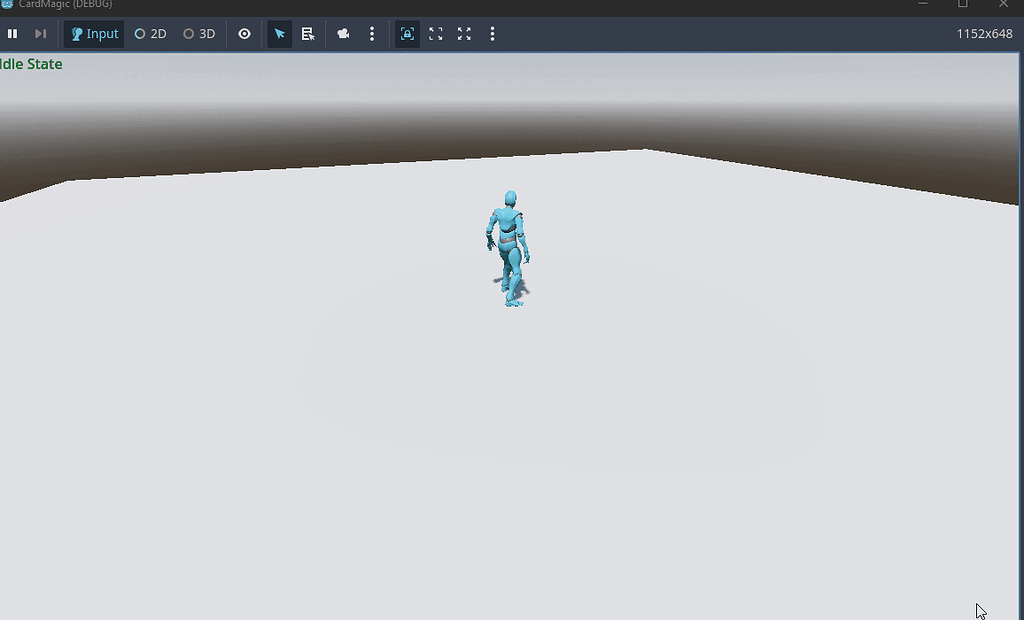Minimize the CardMagic window

point(923,5)
